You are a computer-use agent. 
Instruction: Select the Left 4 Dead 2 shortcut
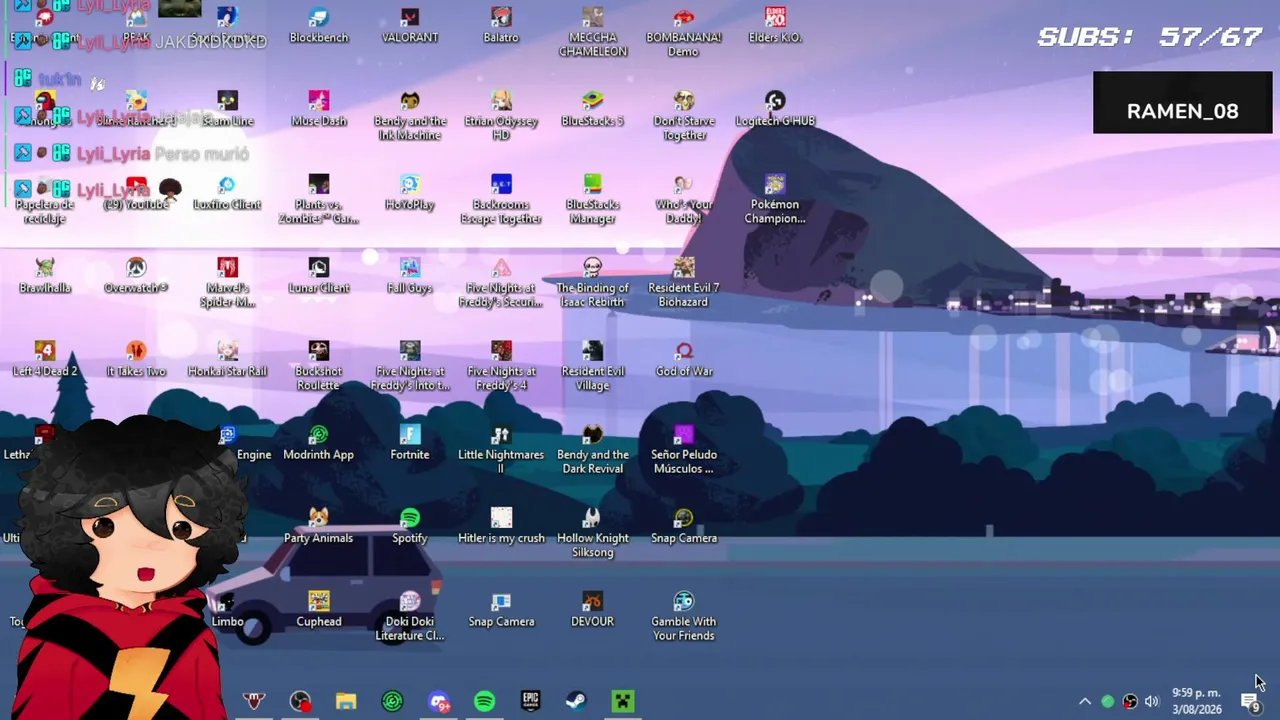(x=45, y=359)
